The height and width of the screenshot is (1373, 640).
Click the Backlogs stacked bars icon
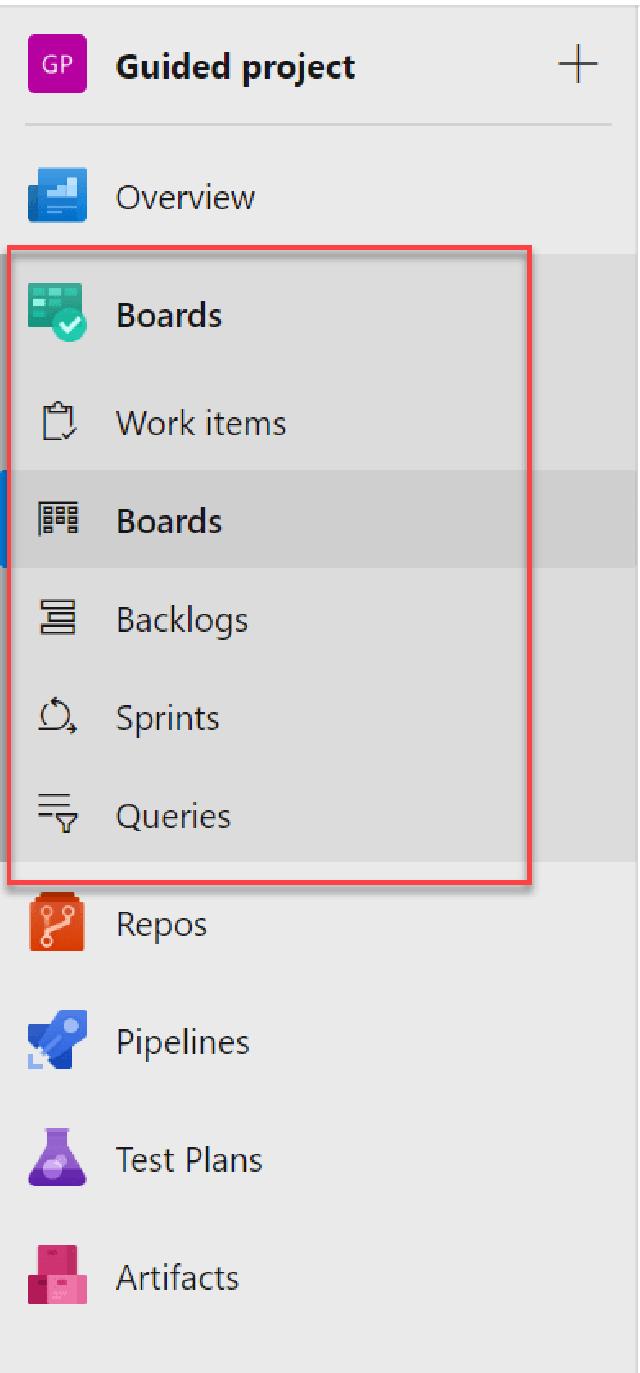point(57,619)
